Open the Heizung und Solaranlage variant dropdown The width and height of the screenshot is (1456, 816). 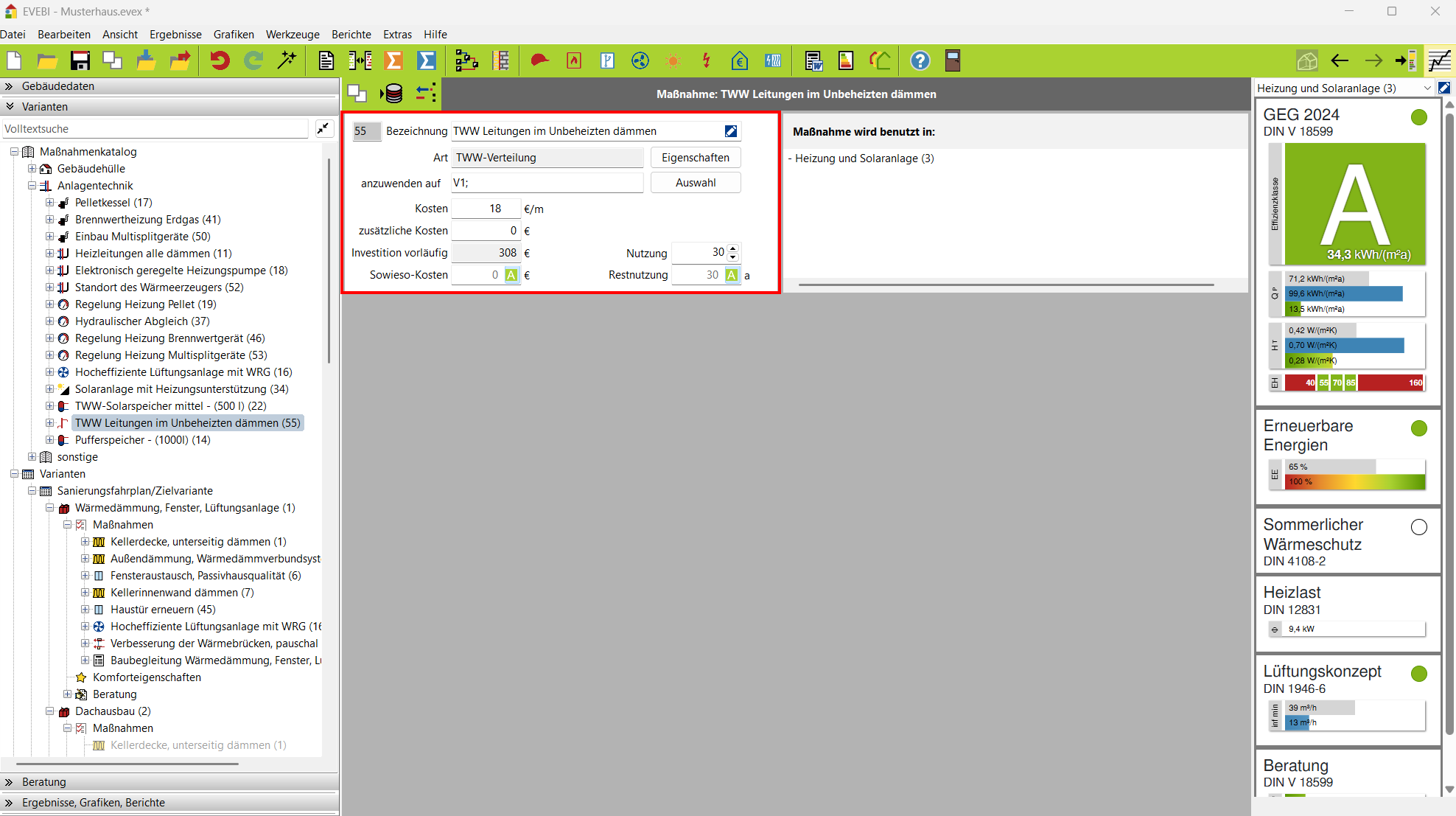(x=1427, y=88)
